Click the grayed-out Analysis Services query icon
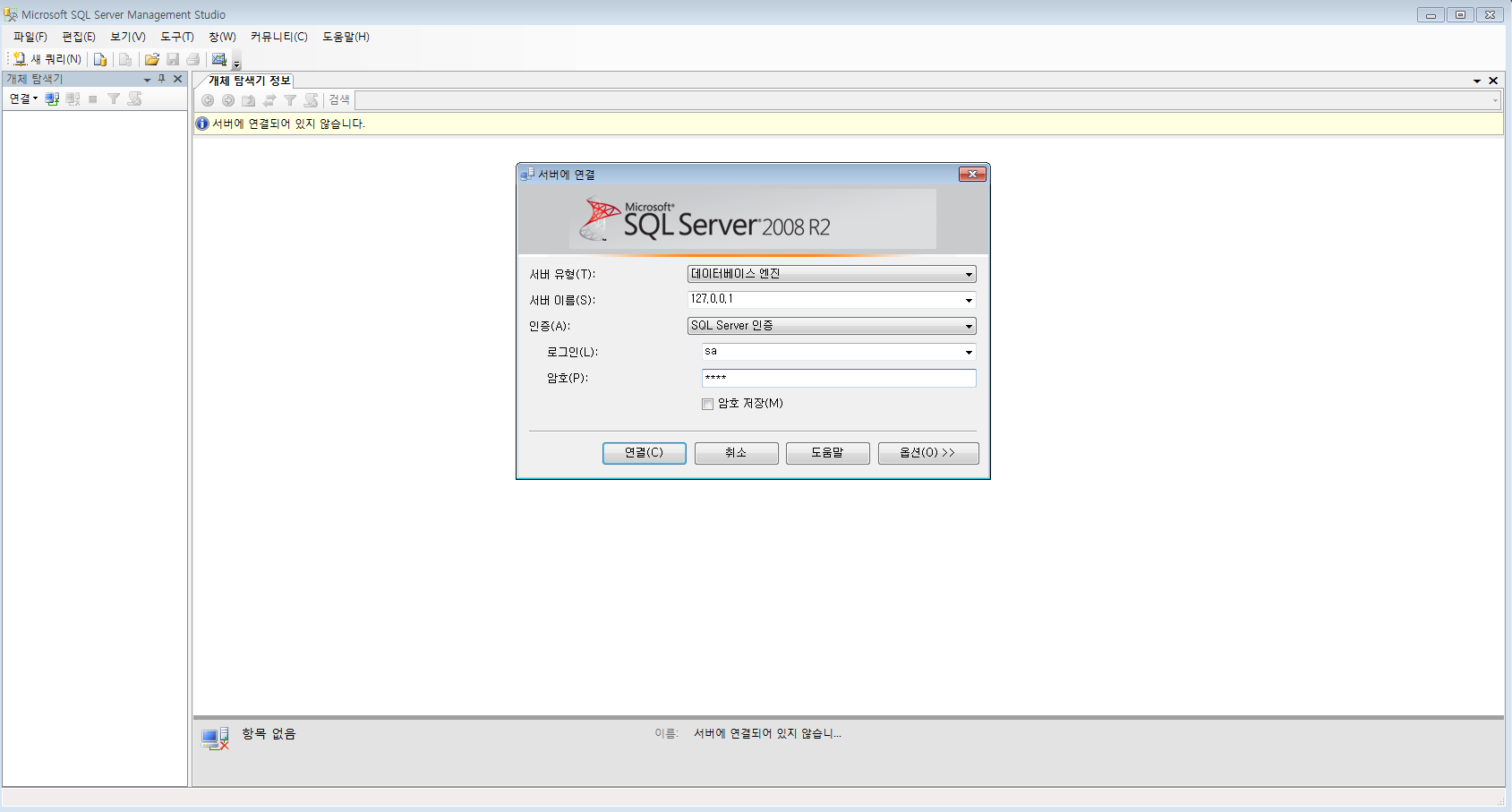The image size is (1512, 812). point(125,59)
